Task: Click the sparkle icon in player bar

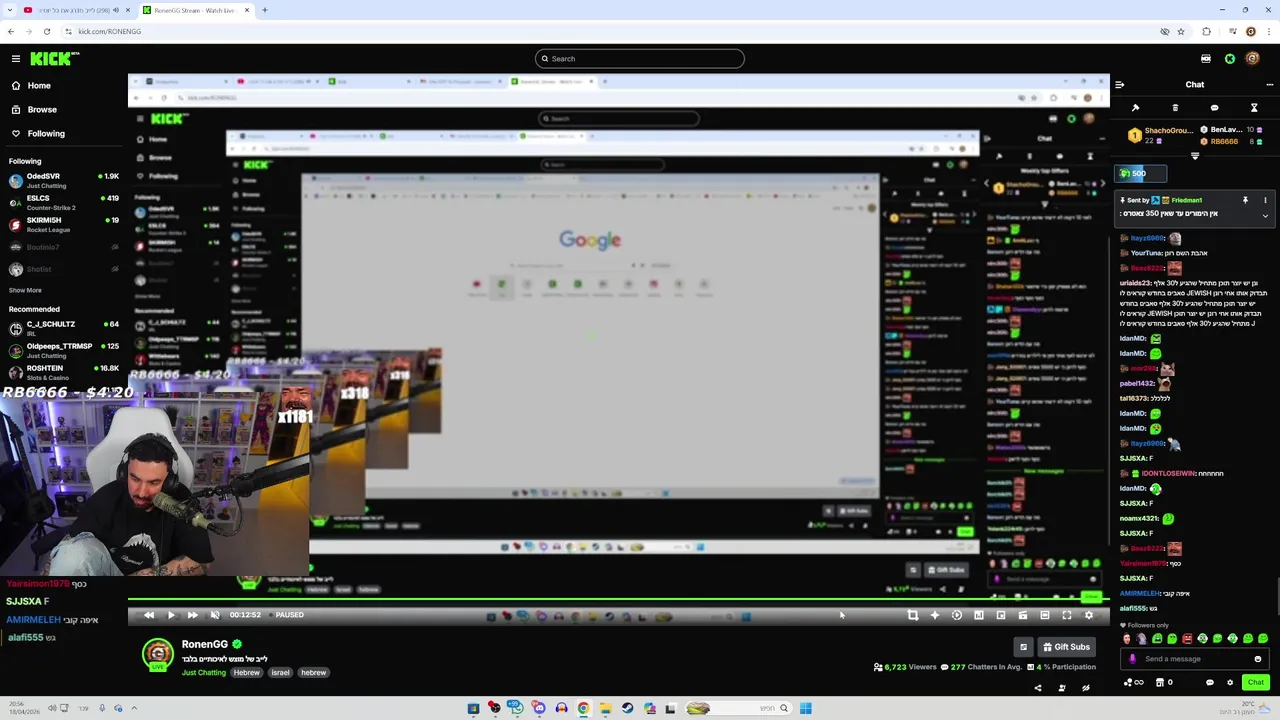Action: [x=935, y=615]
